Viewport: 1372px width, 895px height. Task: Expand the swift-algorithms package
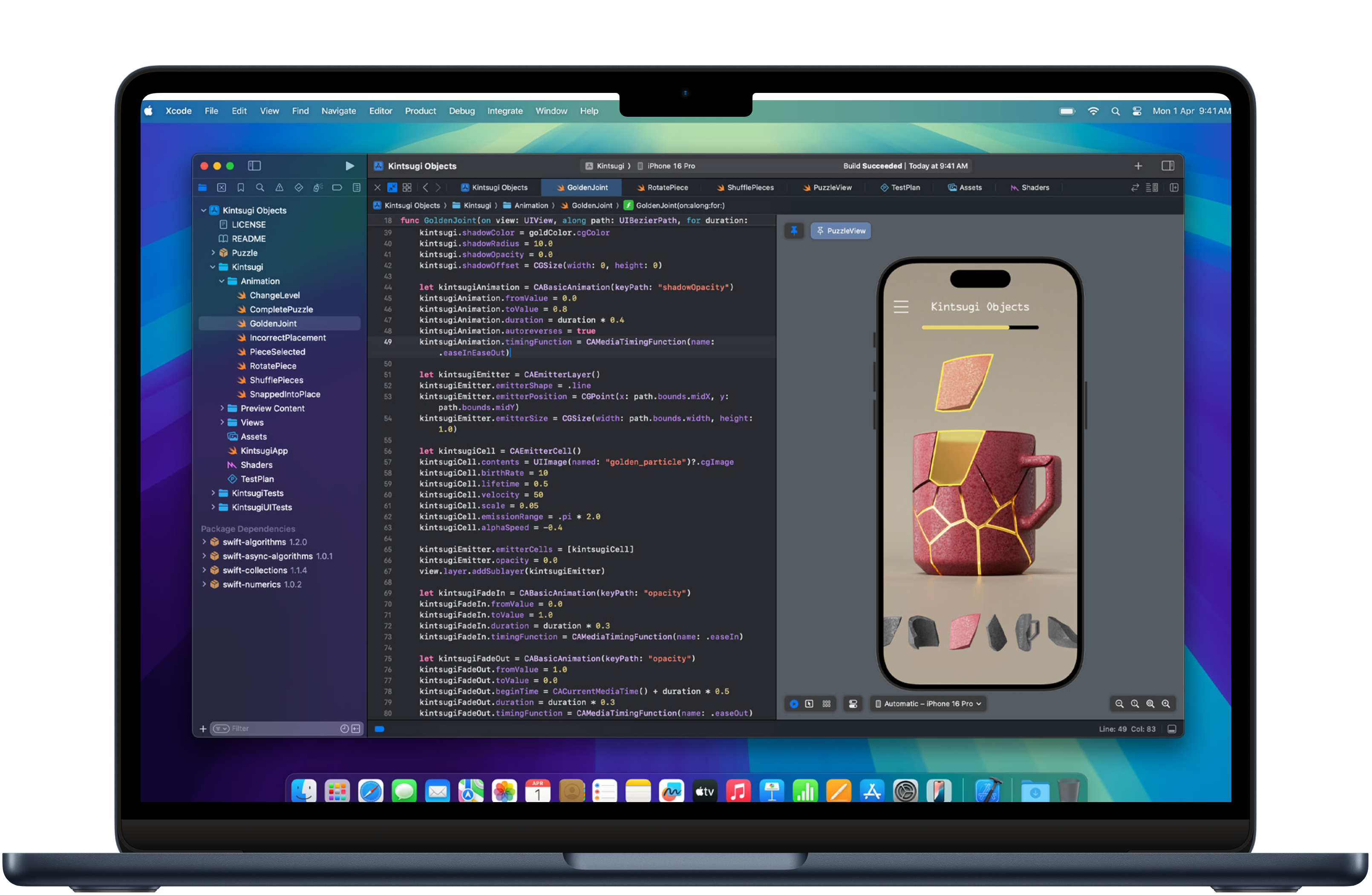pos(204,542)
